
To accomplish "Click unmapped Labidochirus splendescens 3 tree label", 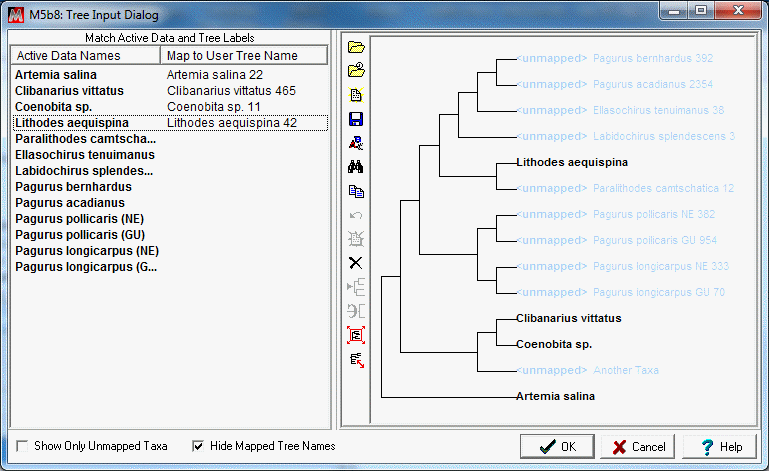I will tap(626, 136).
